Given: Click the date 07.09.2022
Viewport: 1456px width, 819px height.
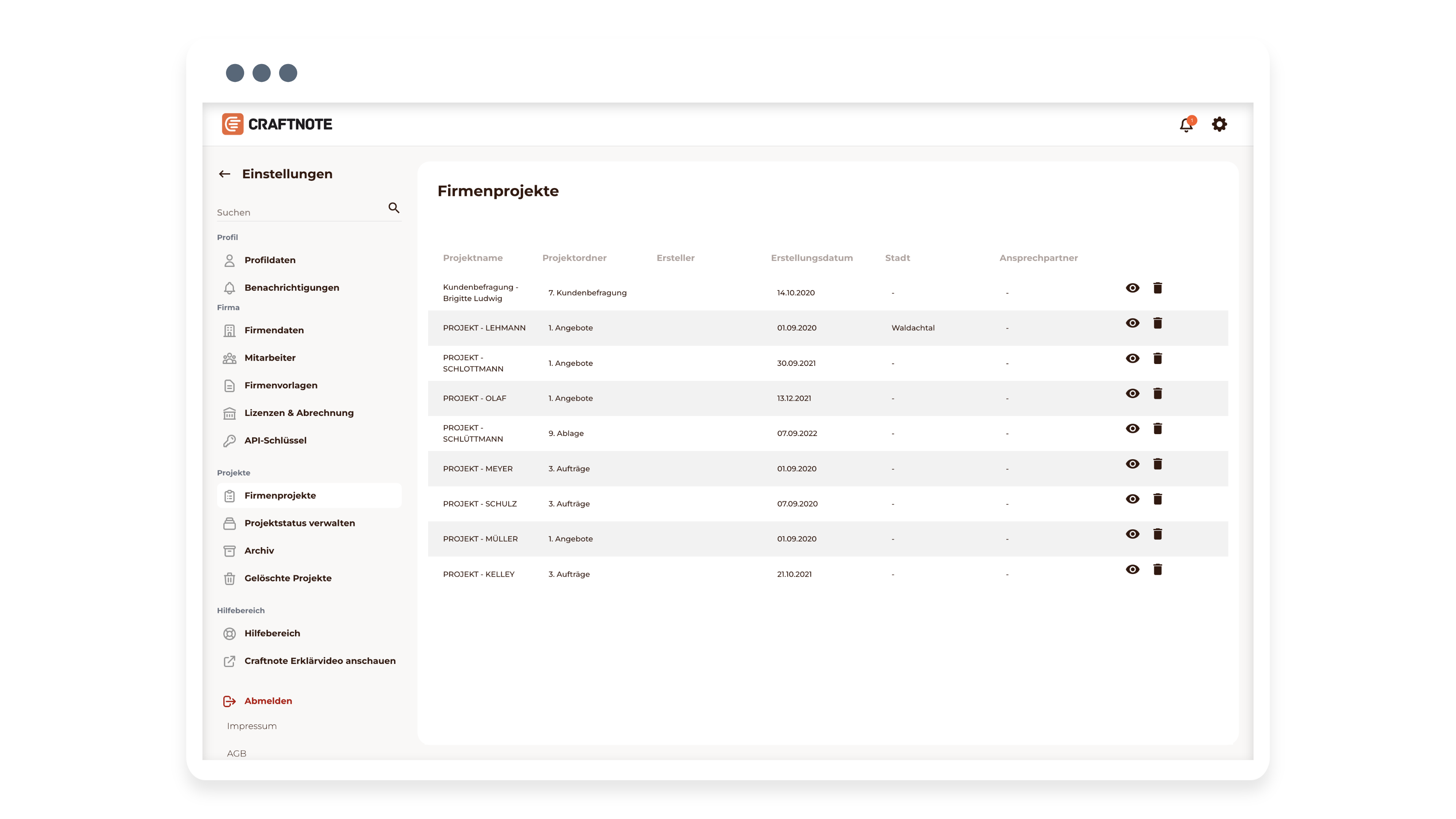Looking at the screenshot, I should [x=797, y=433].
